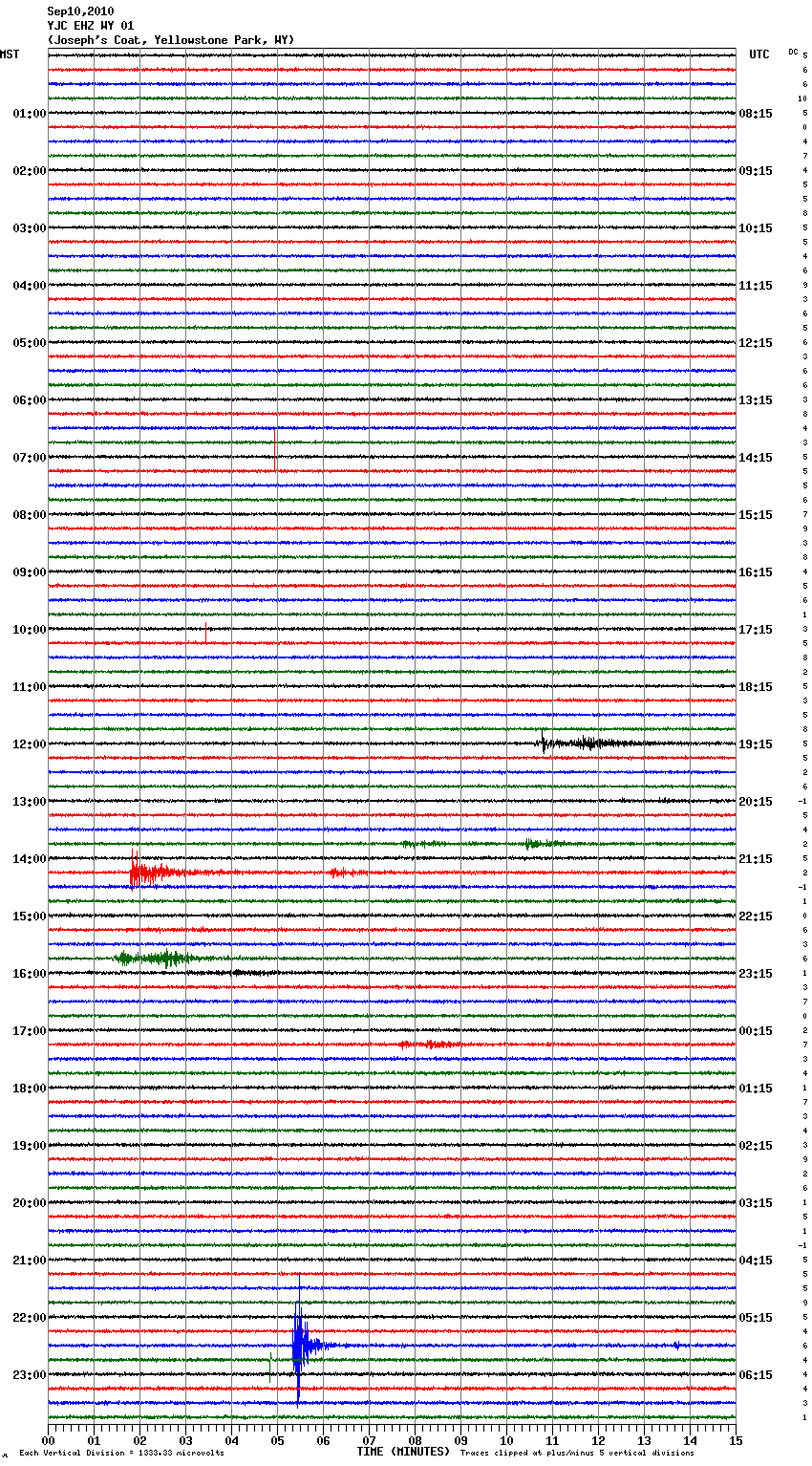The image size is (812, 1466).
Task: Click the UTC timezone label
Action: [759, 54]
